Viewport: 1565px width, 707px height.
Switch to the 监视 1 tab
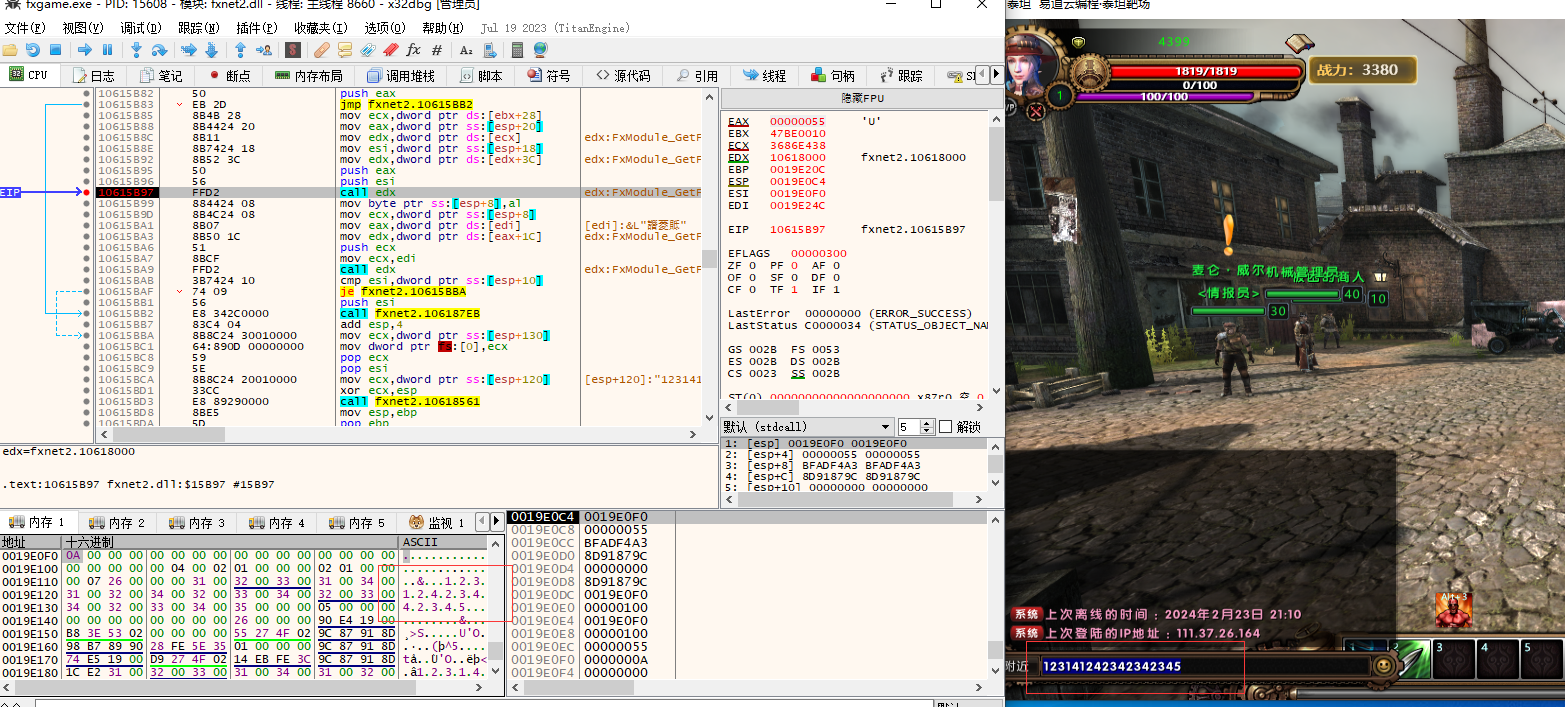coord(437,522)
